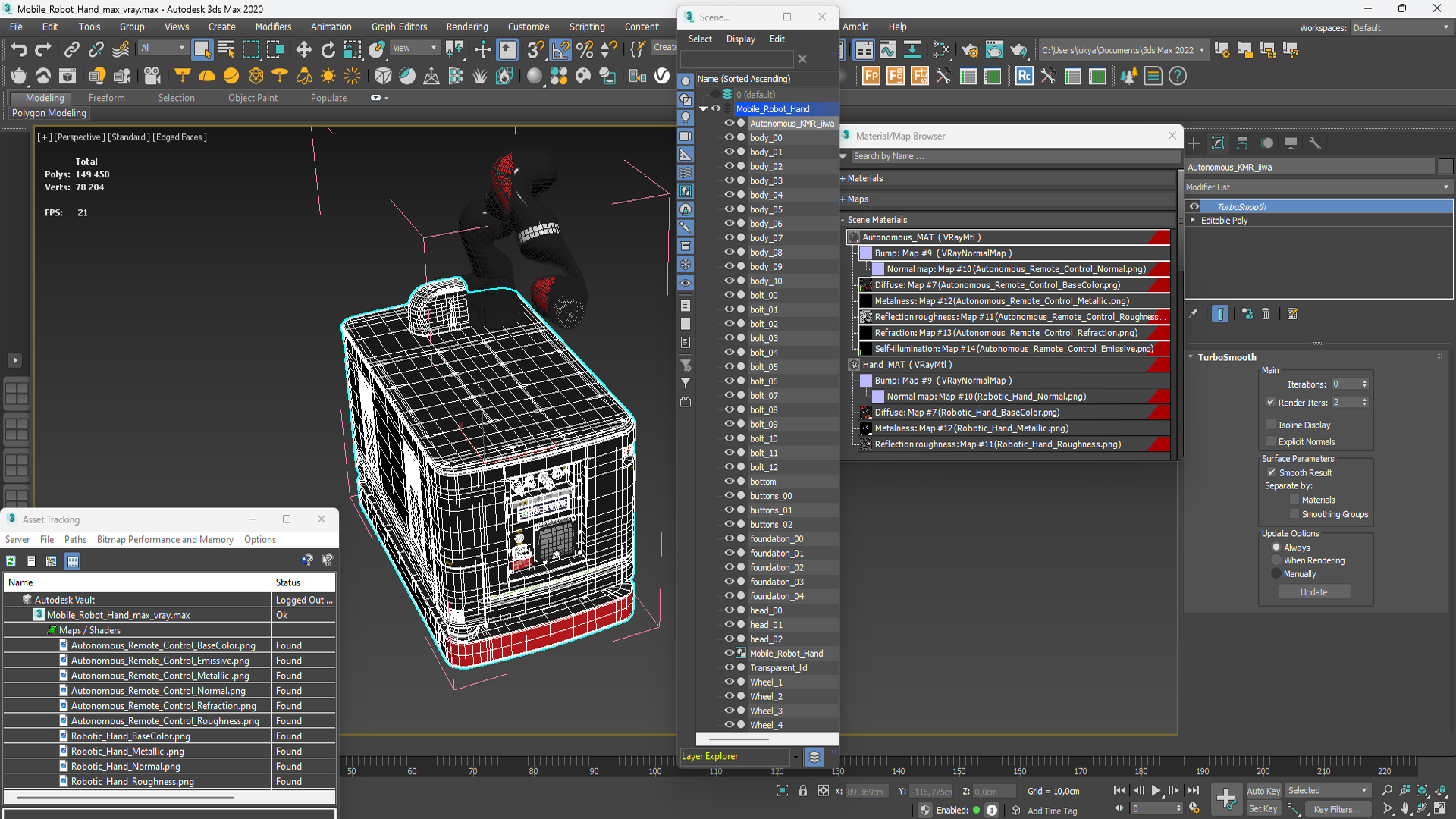Enable the Isoline Display checkbox
Viewport: 1456px width, 819px height.
[x=1271, y=425]
